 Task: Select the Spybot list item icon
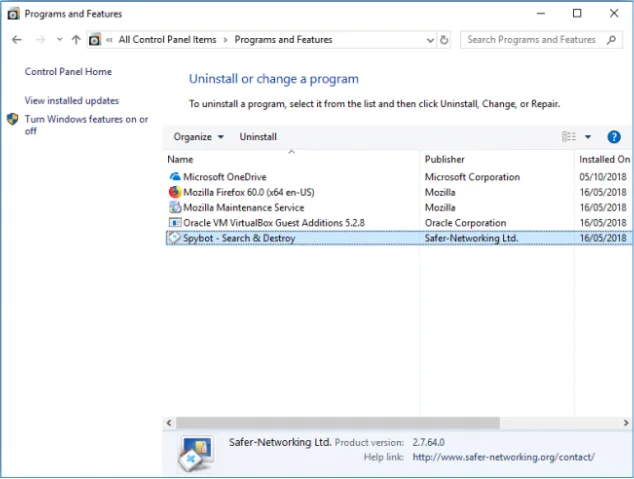pos(174,238)
